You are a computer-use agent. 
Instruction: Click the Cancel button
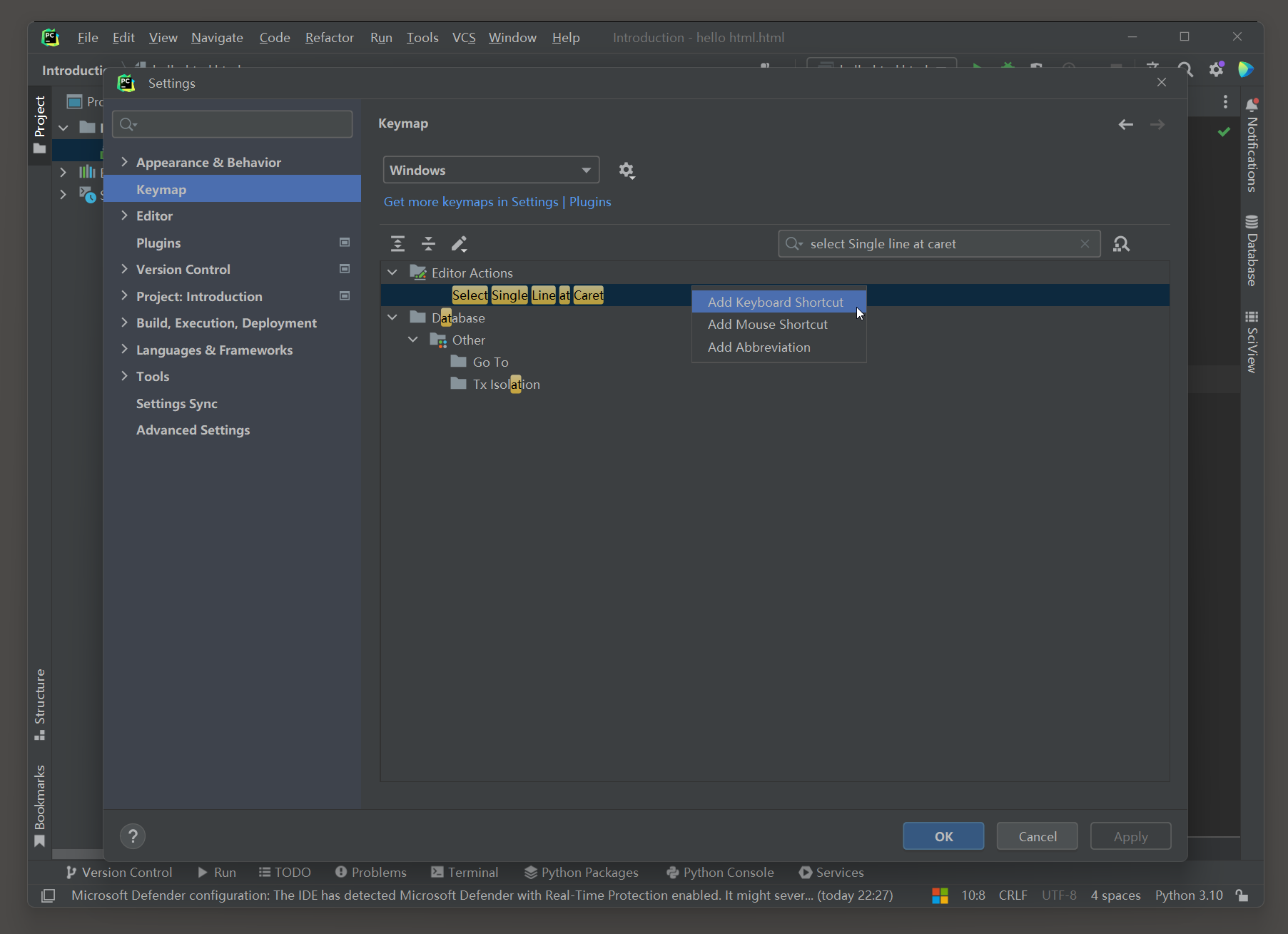pyautogui.click(x=1038, y=836)
